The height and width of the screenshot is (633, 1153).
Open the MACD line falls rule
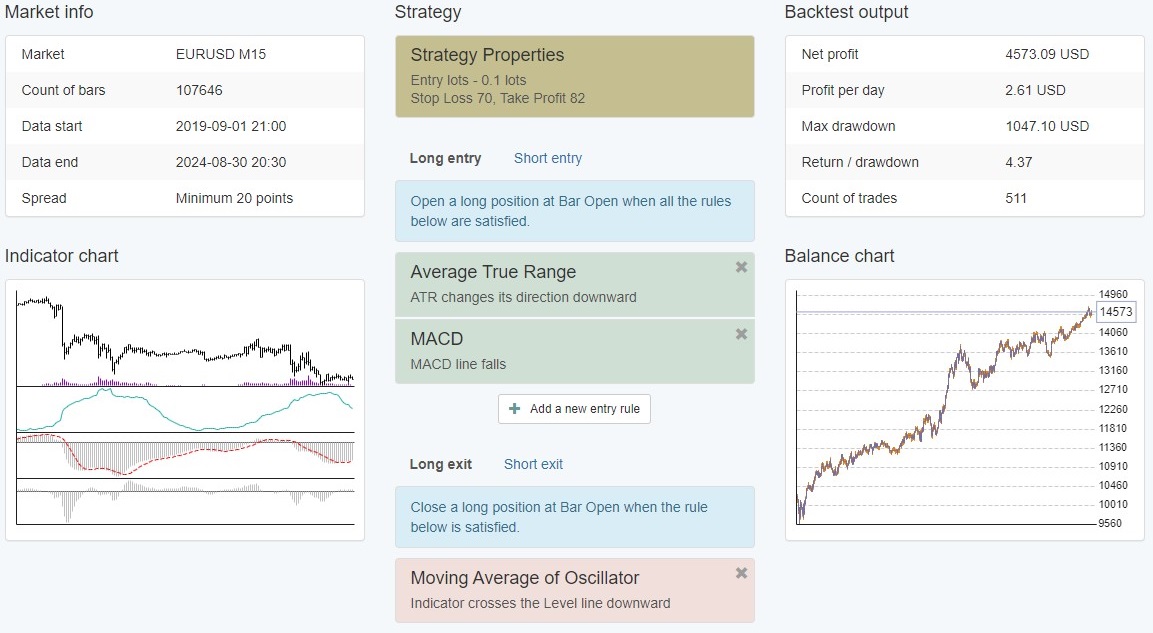tap(560, 351)
